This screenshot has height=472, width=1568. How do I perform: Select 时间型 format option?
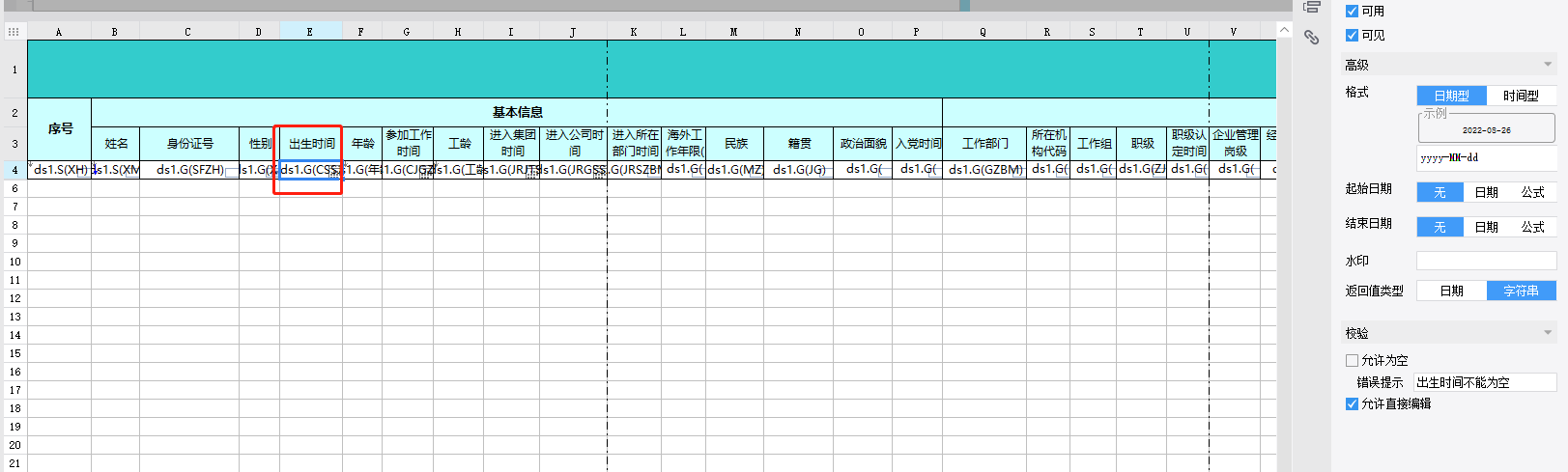1521,96
